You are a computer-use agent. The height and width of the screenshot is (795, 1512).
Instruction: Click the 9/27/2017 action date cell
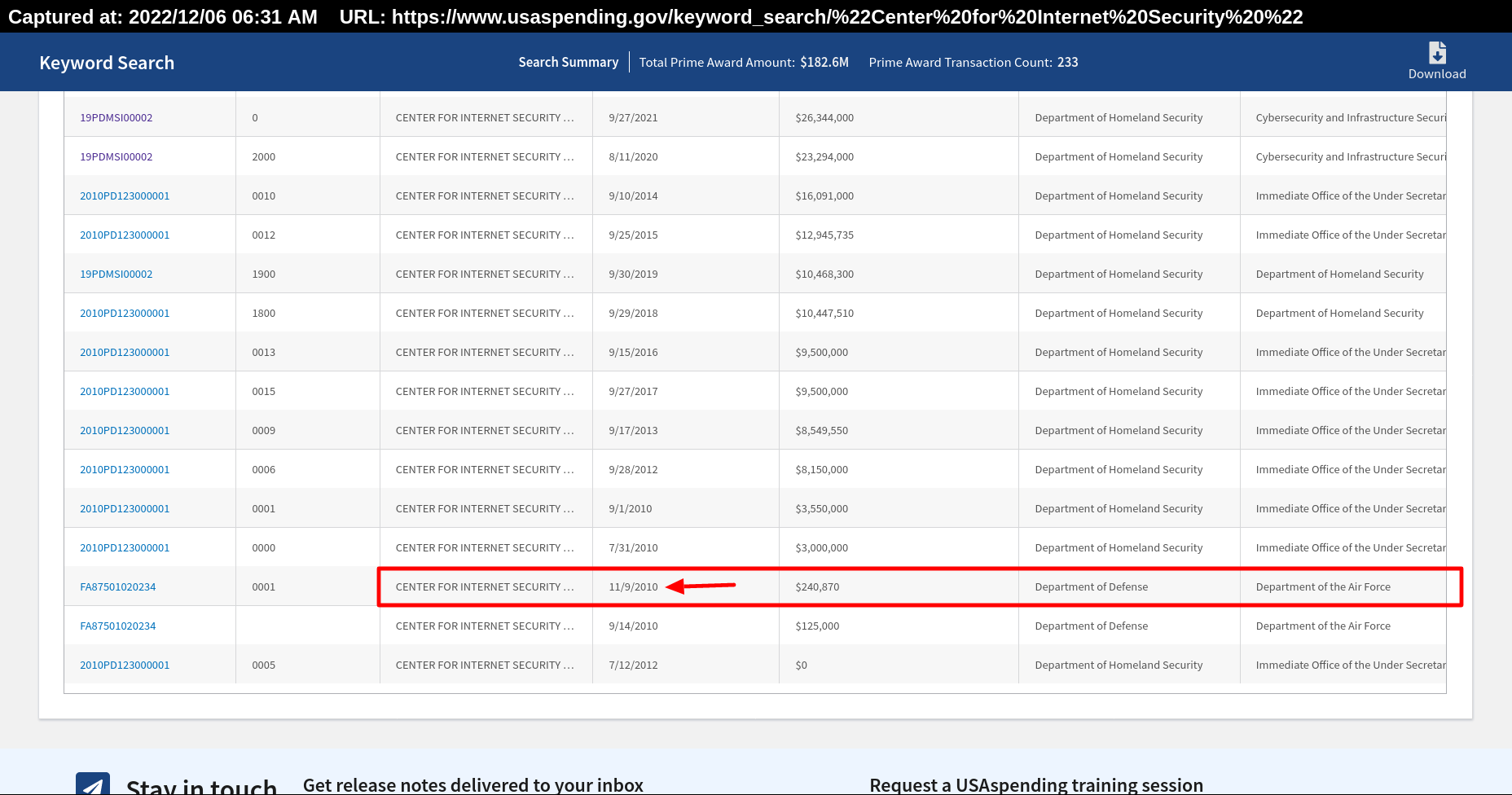(686, 391)
